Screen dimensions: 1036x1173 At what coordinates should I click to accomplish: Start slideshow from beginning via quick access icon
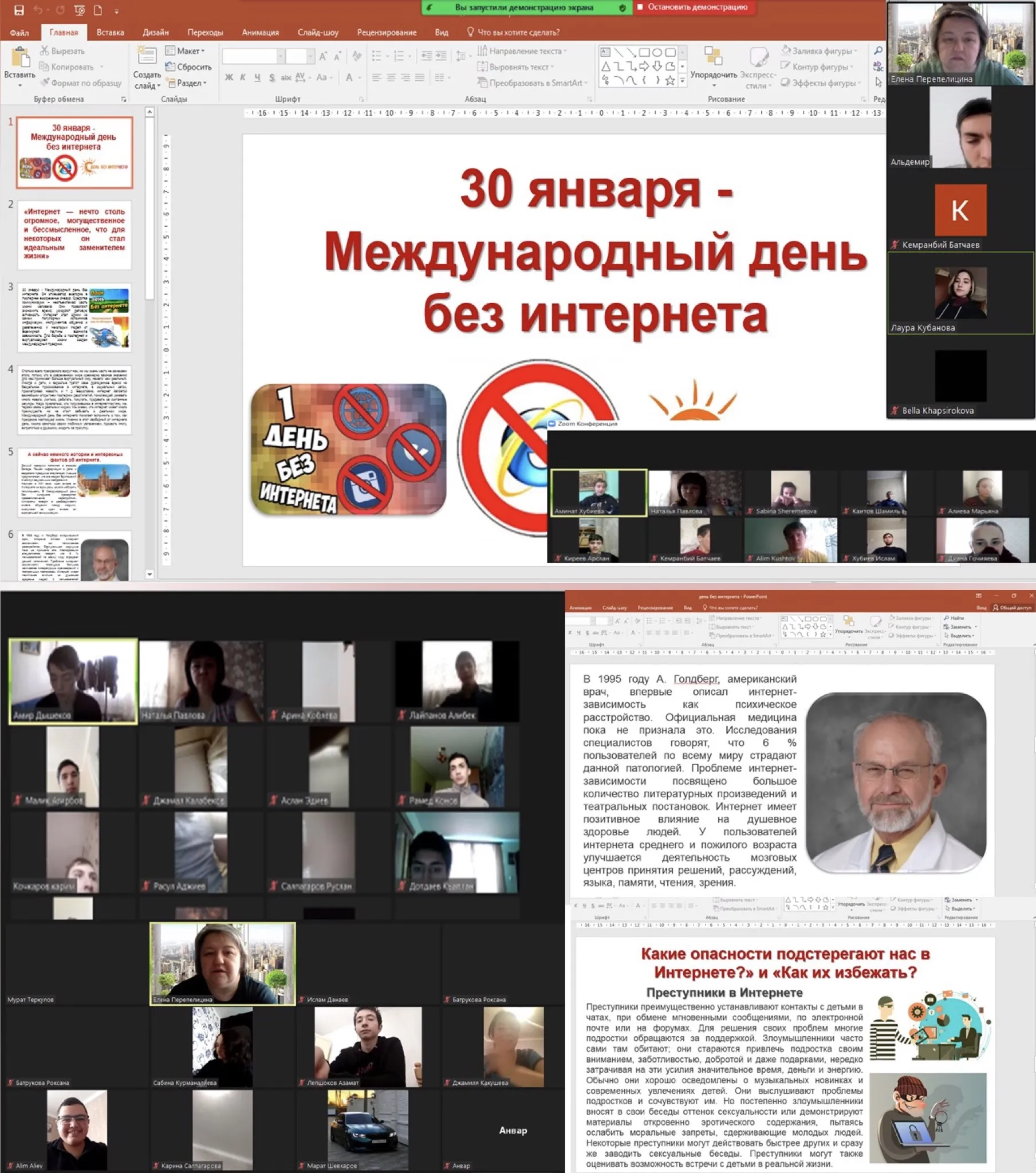point(80,10)
